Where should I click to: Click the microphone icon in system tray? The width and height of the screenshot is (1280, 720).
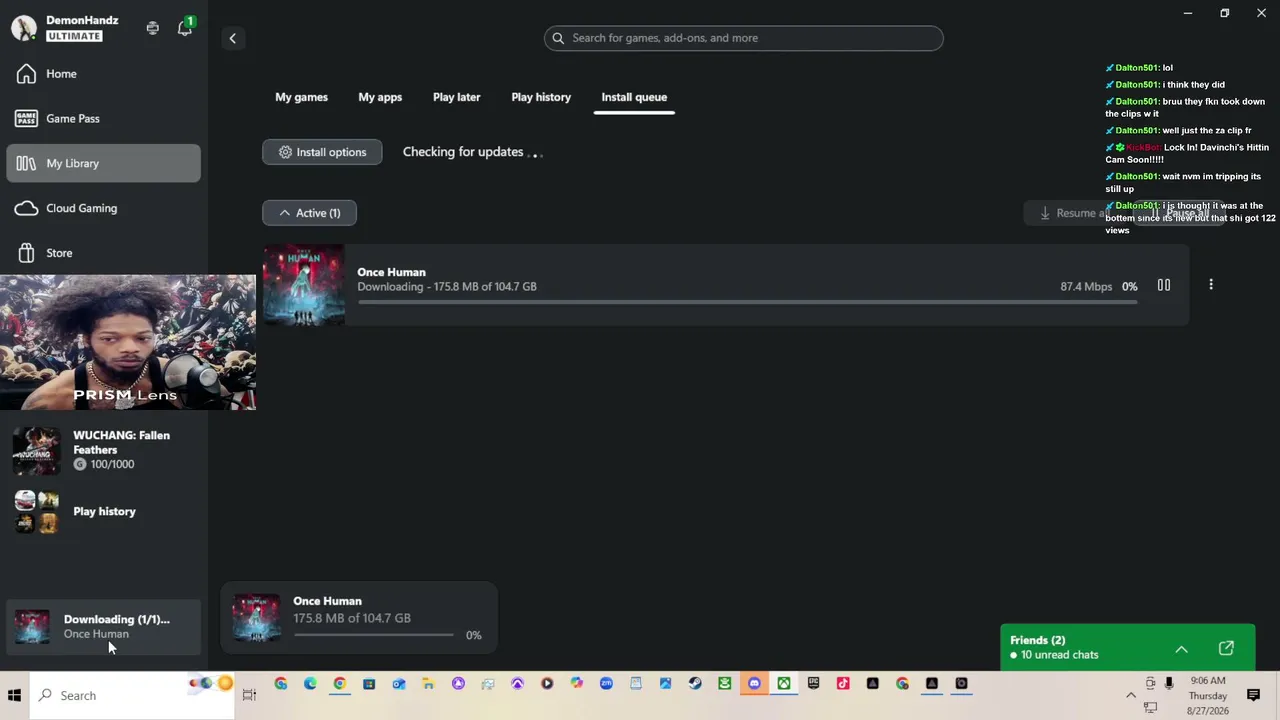coord(1169,684)
